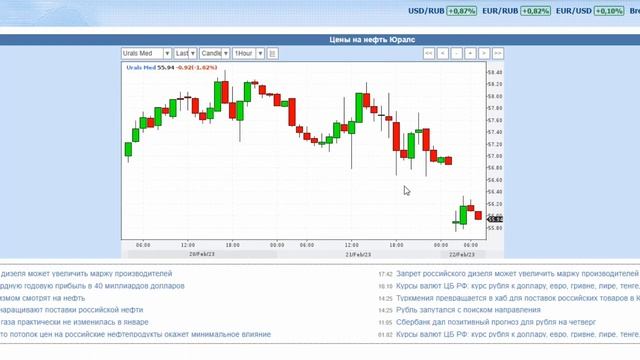Viewport: 640px width, 360px height.
Task: Click the Urals Med 55.94 chart legend
Action: [x=171, y=67]
